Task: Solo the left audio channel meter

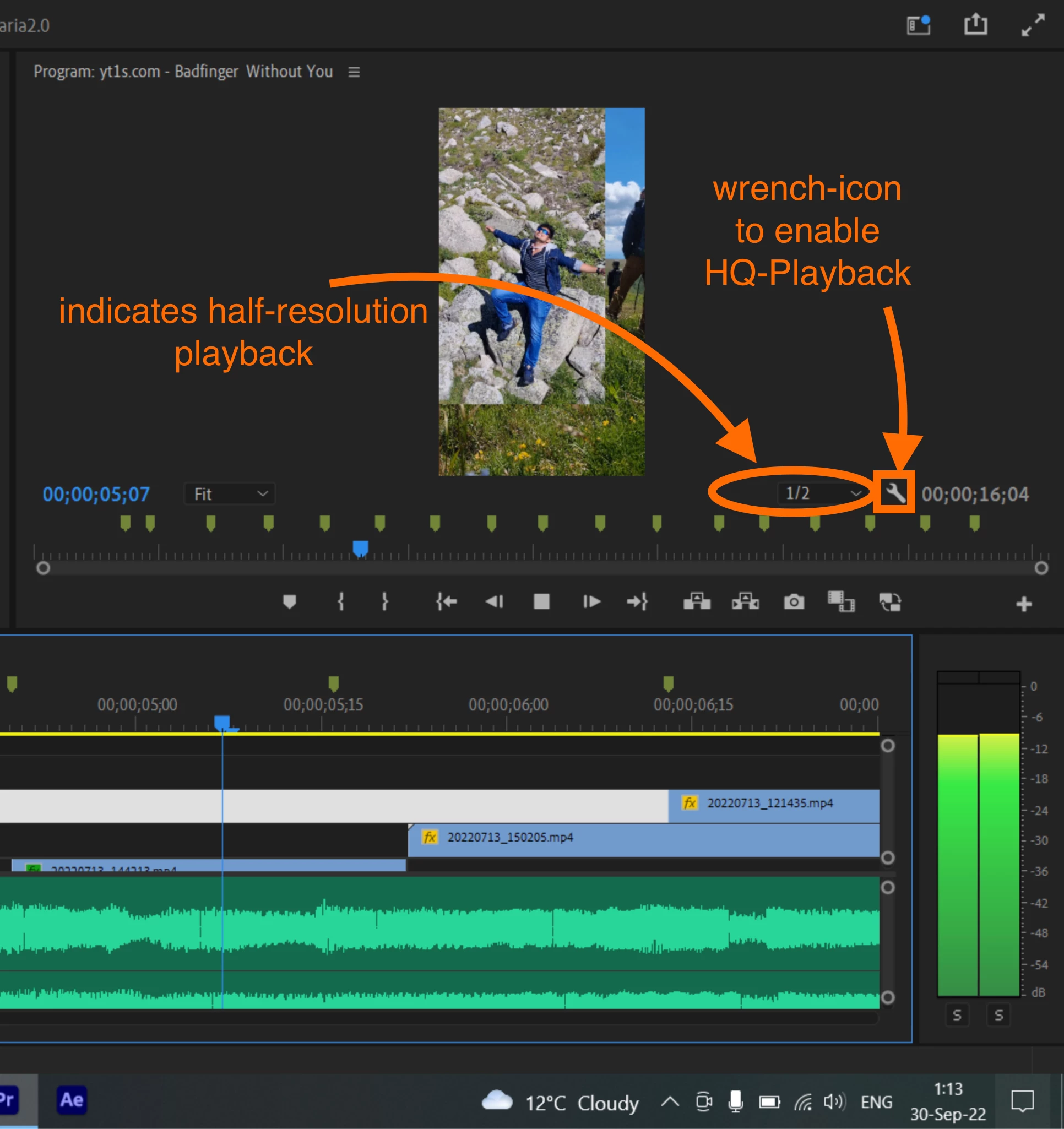Action: pos(957,1015)
